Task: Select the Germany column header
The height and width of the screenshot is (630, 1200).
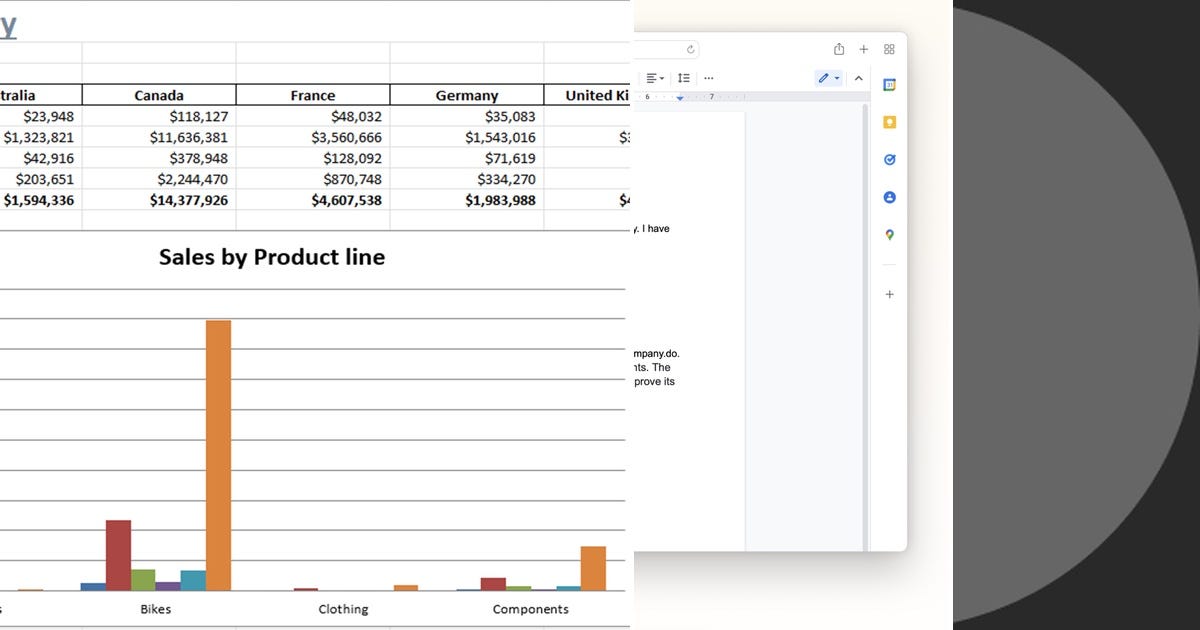Action: coord(467,95)
